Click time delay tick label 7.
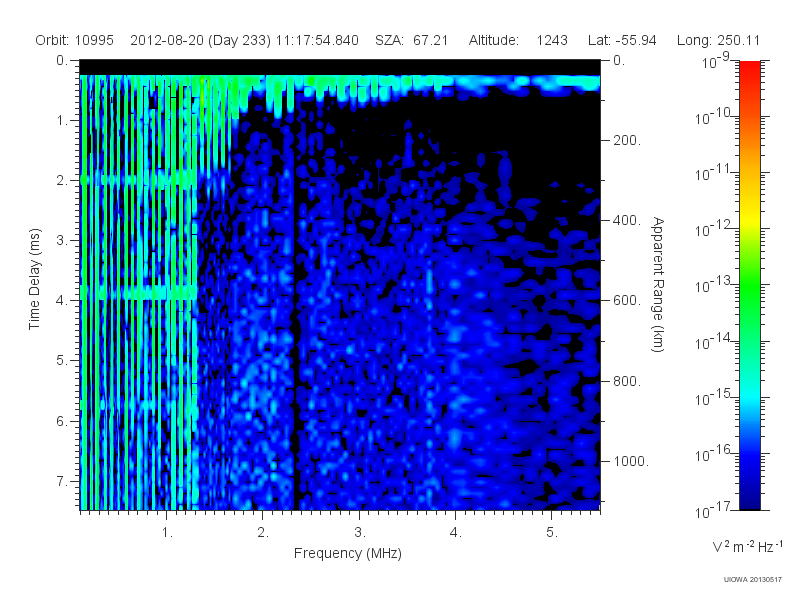Screen dimensions: 800x600 (62, 481)
